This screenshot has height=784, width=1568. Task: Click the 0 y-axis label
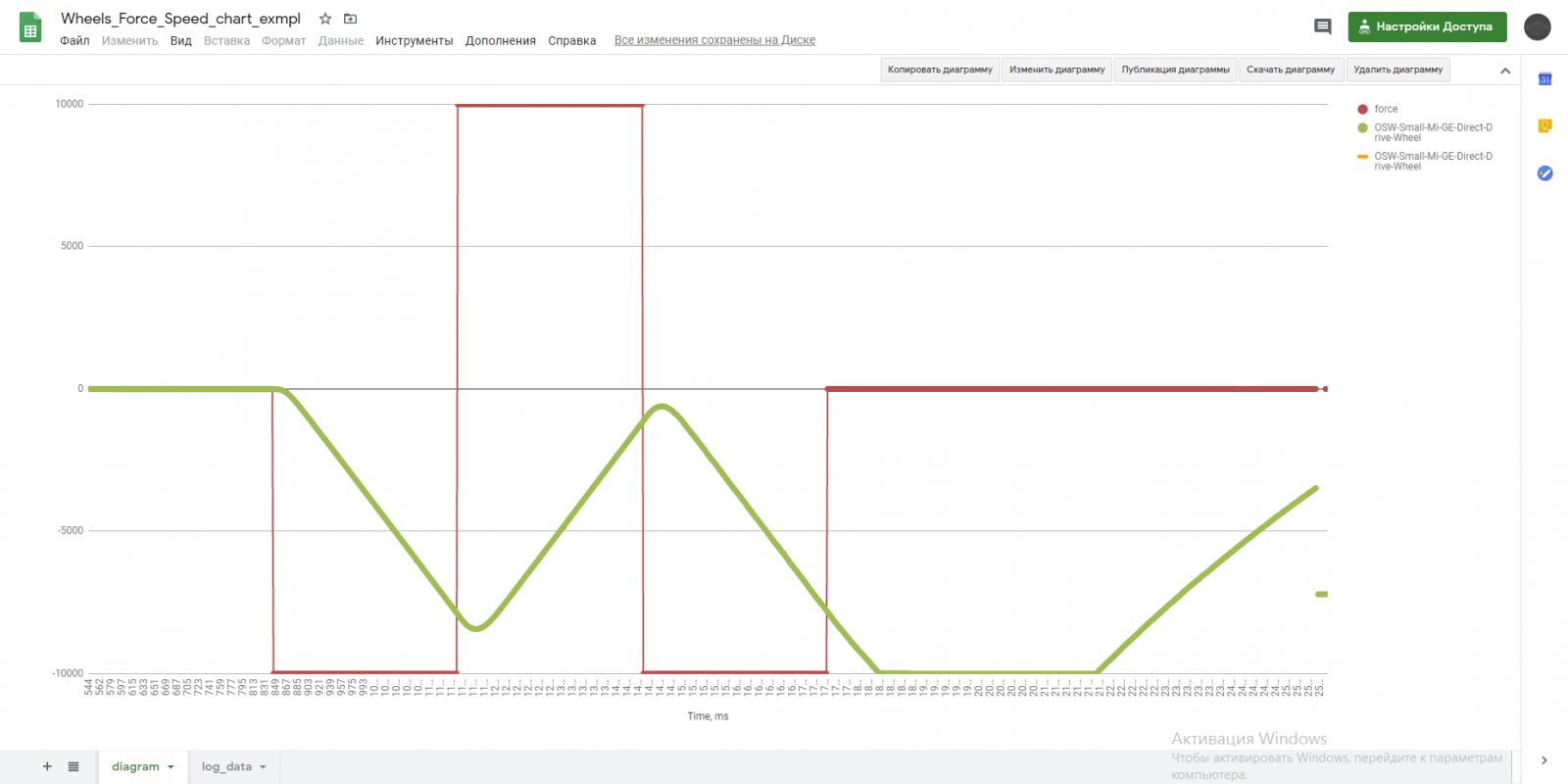[80, 388]
